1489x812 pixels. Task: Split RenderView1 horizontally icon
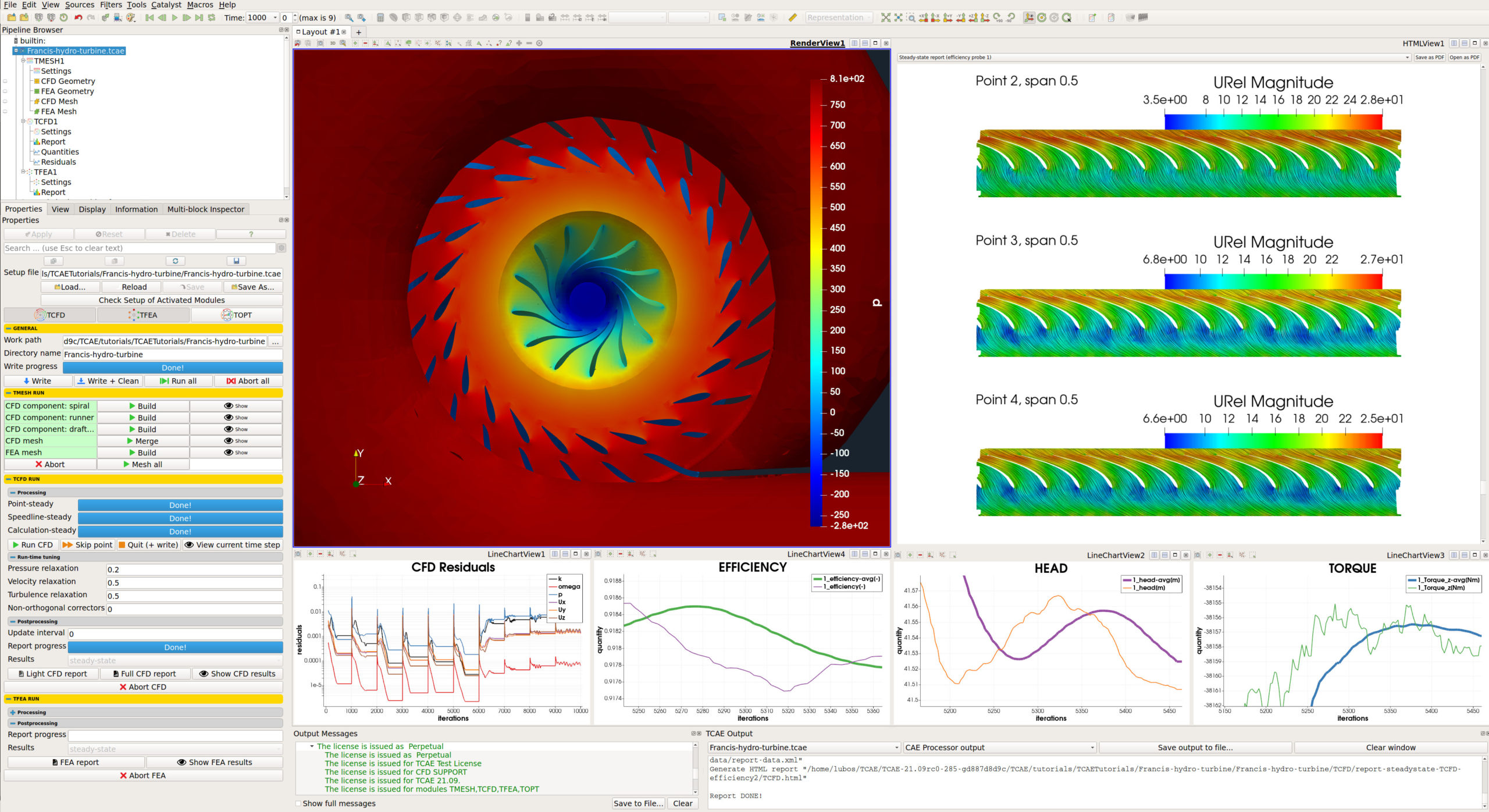[x=854, y=43]
